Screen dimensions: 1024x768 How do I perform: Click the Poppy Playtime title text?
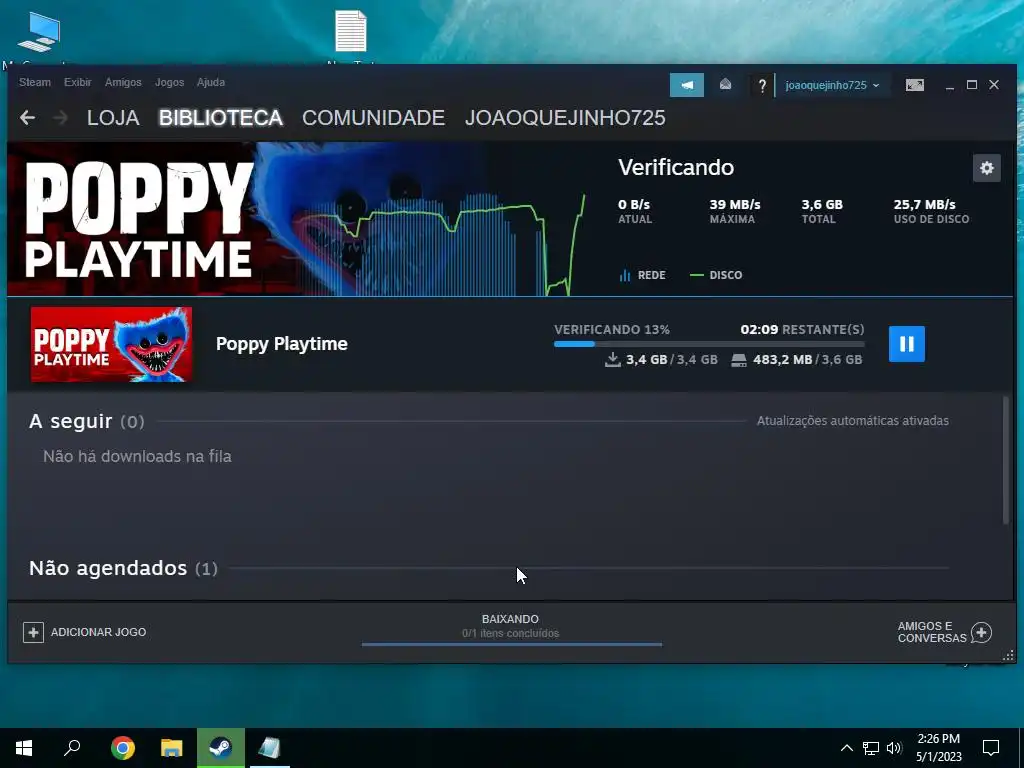point(281,344)
